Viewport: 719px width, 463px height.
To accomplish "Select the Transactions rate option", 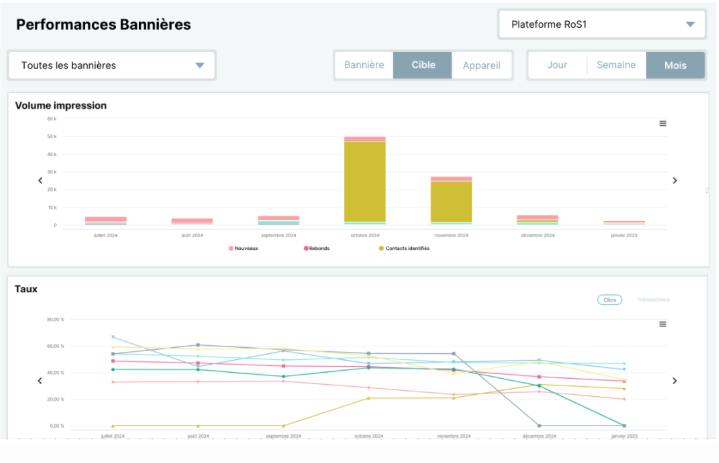I will coord(653,300).
